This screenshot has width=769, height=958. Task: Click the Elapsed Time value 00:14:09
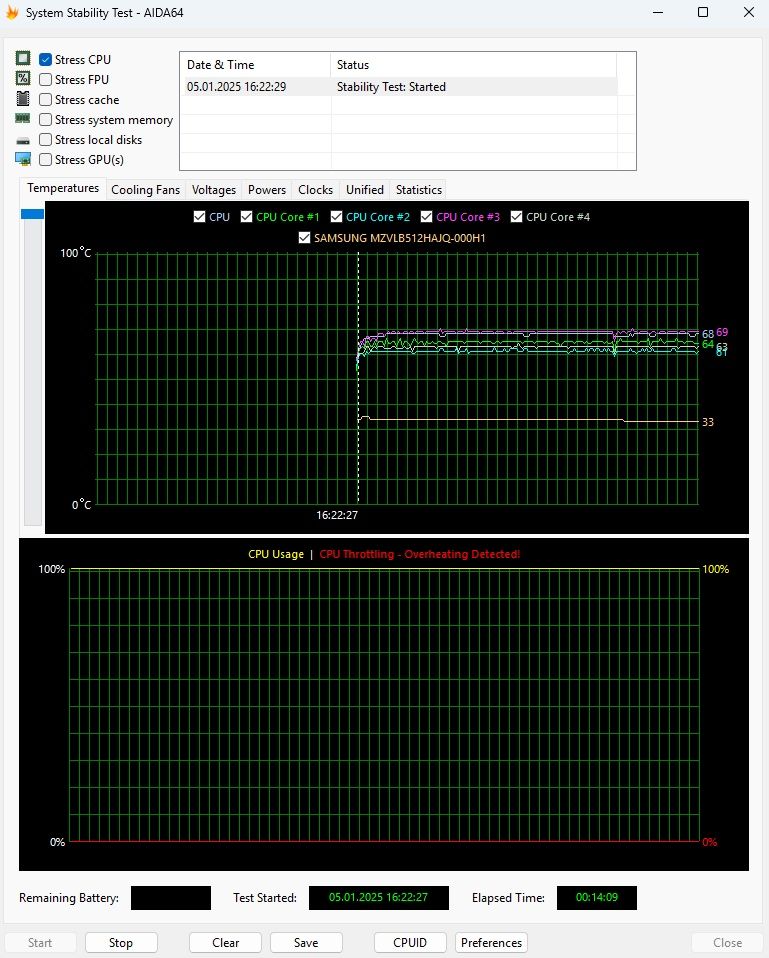point(597,898)
